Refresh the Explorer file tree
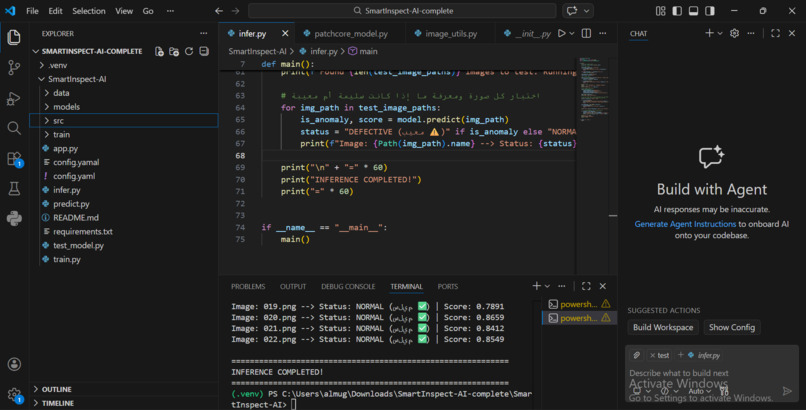Viewport: 806px width, 410px height. point(189,51)
